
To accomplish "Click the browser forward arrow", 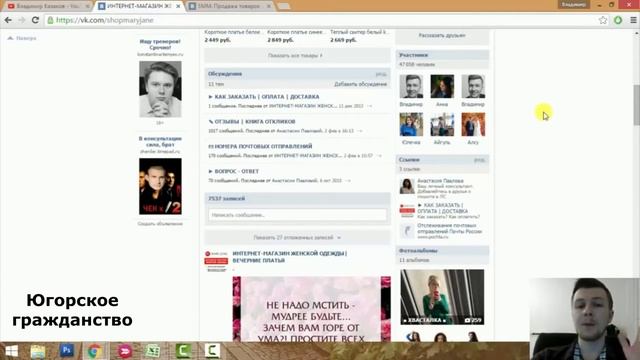I will pos(22,20).
